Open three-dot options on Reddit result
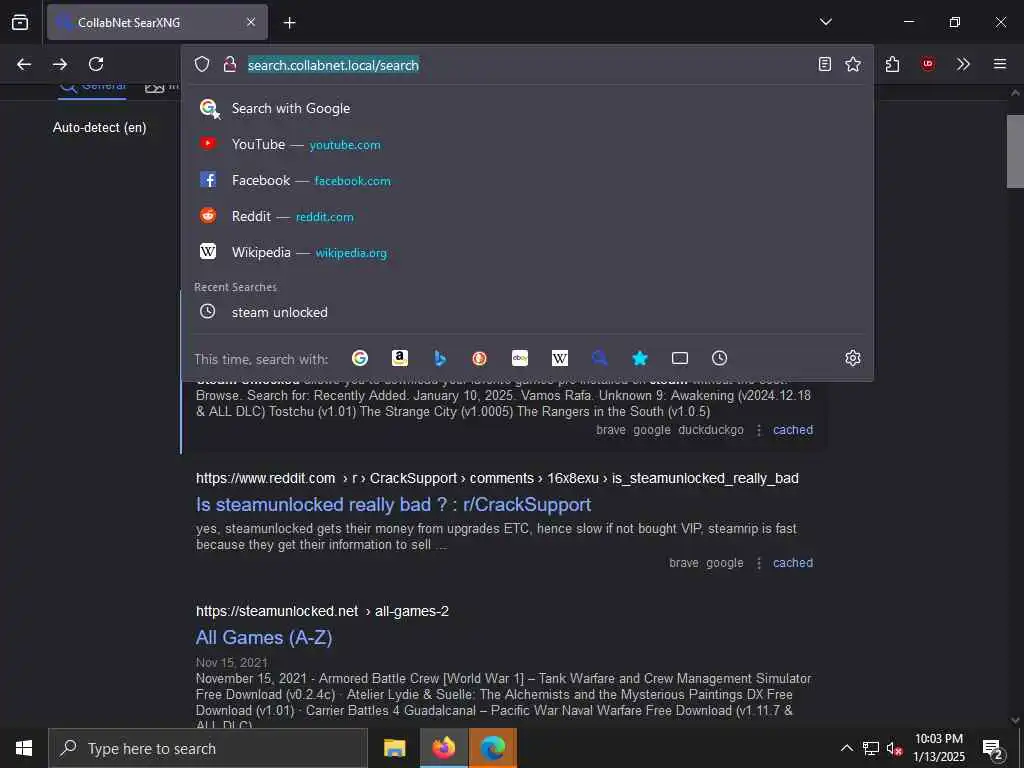Screen dimensions: 1024x768 pyautogui.click(x=759, y=563)
